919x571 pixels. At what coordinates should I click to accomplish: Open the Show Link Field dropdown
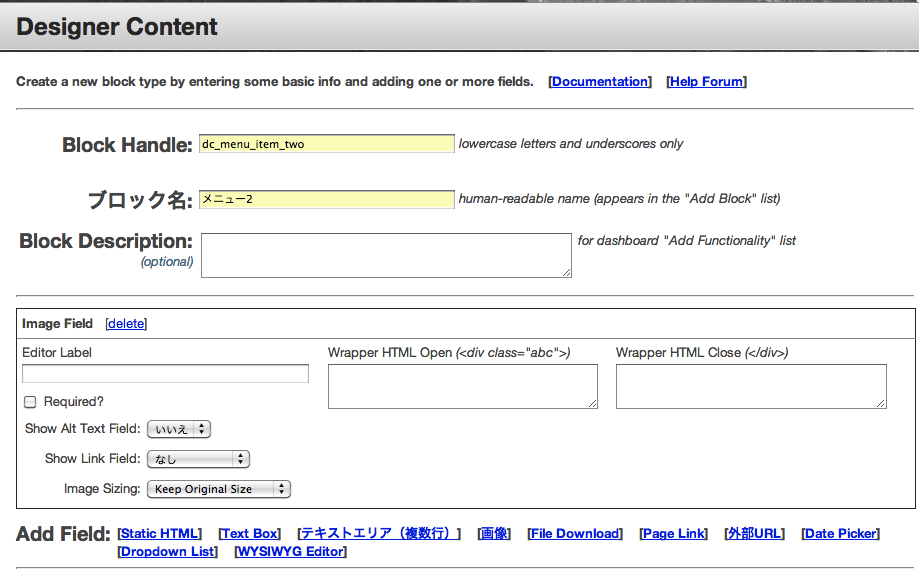tap(198, 459)
